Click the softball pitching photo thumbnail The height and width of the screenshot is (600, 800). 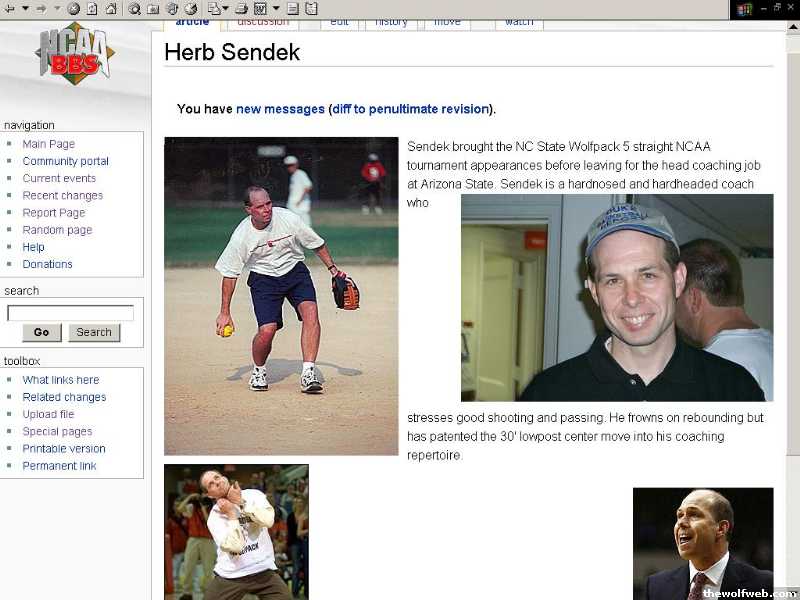281,296
